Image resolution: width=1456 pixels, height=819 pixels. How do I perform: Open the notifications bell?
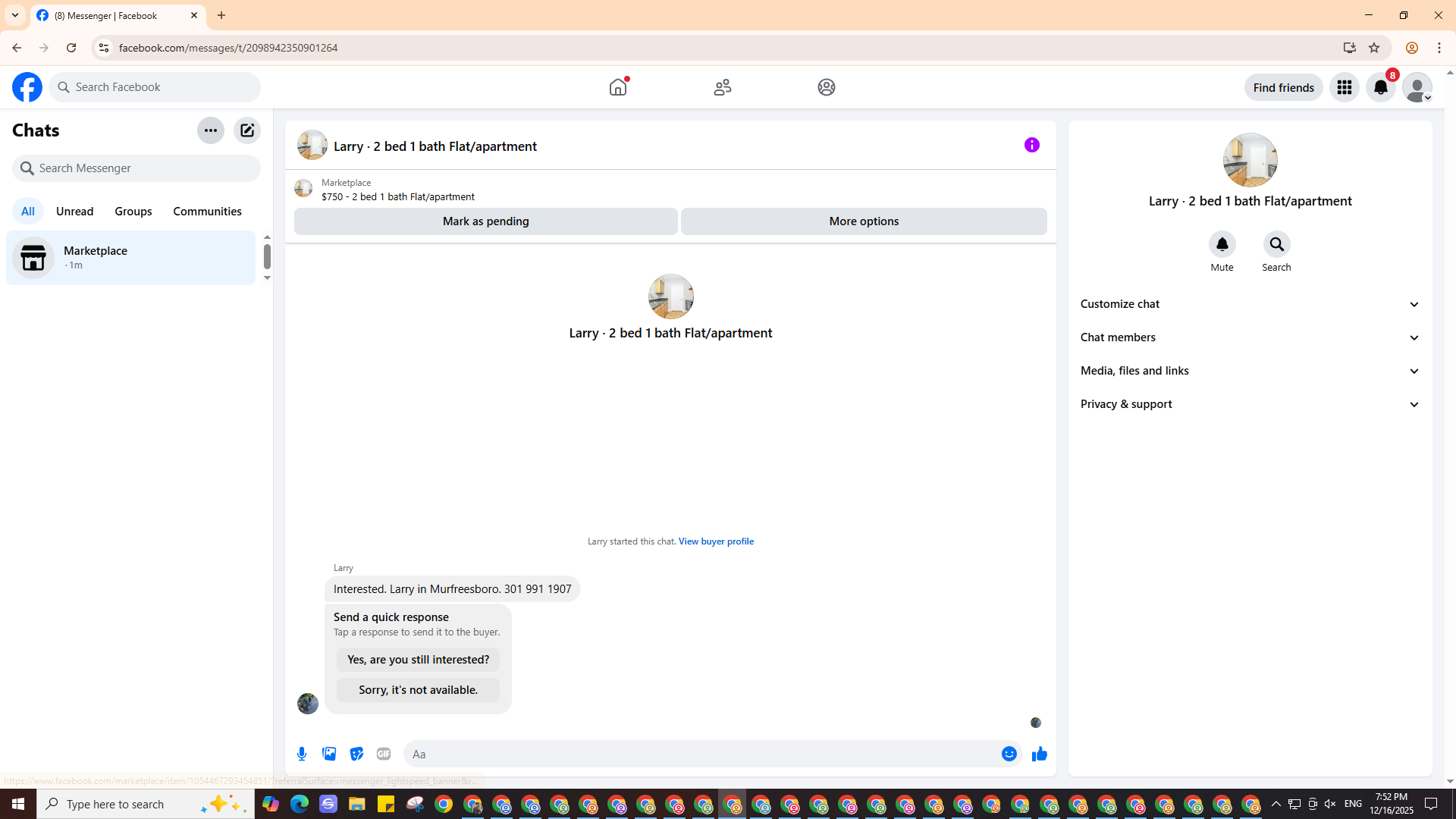1381,87
